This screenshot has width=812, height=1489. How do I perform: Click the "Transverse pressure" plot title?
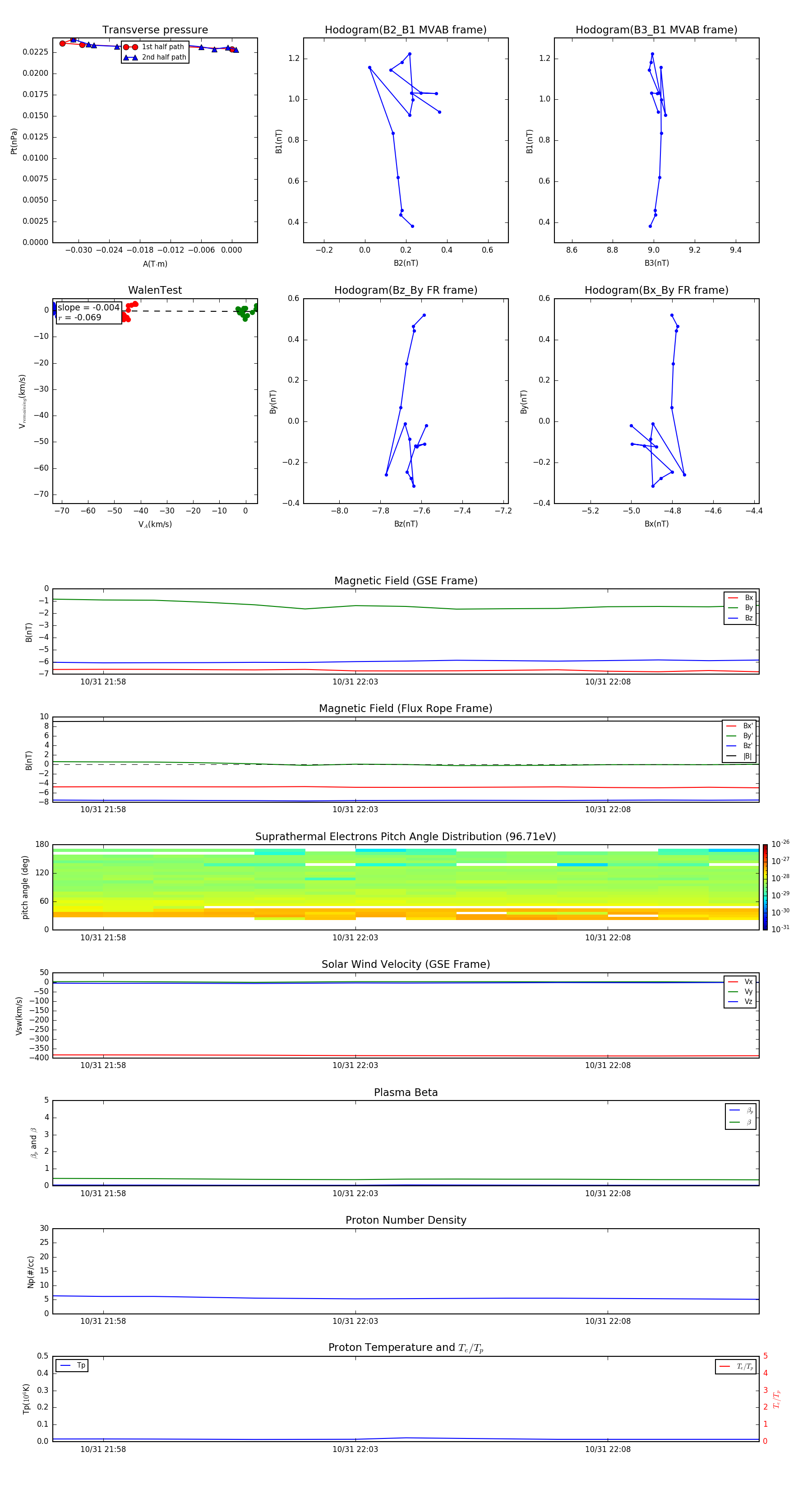click(x=155, y=30)
